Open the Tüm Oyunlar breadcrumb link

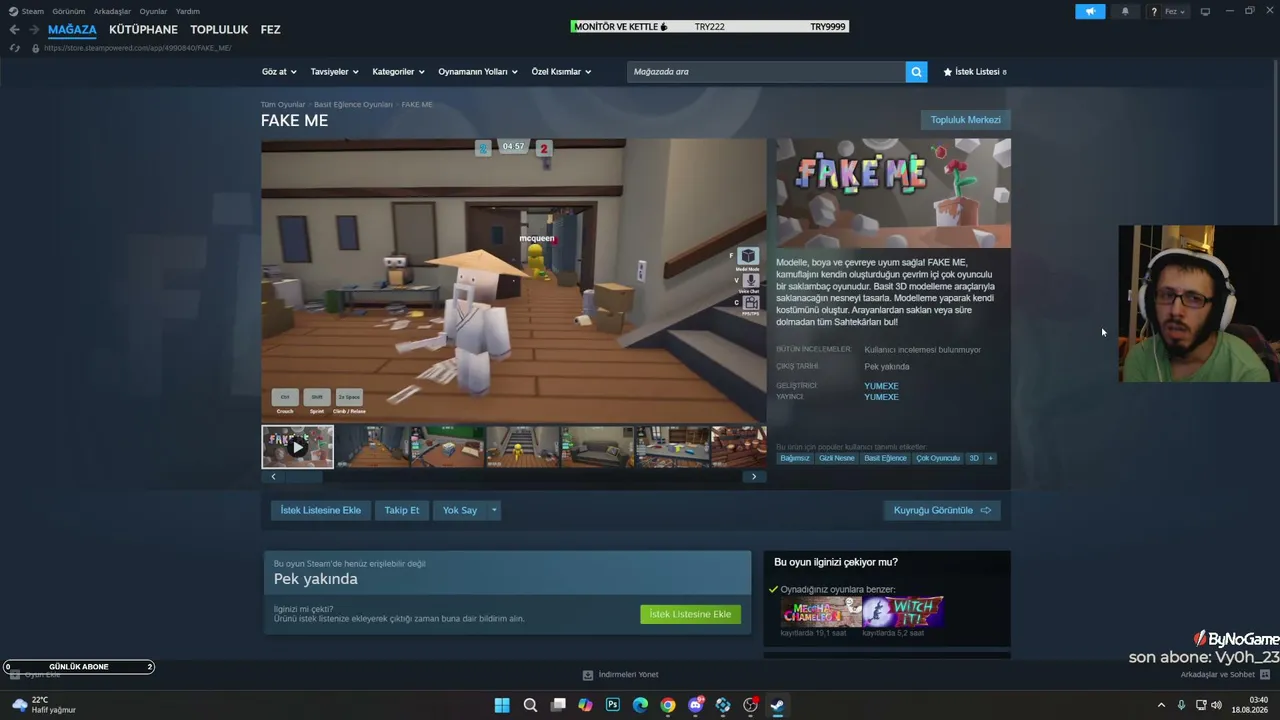283,105
